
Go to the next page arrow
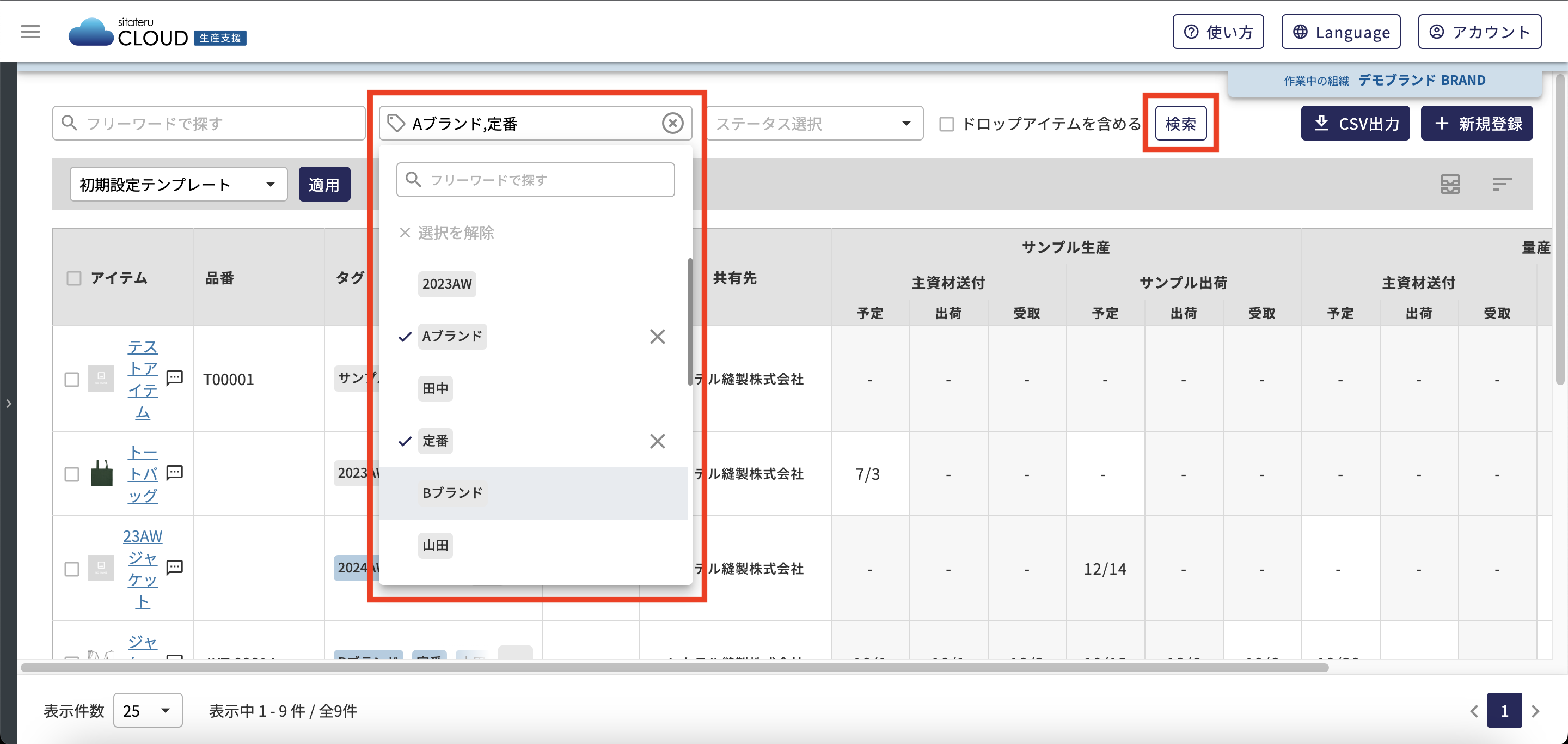pos(1535,711)
